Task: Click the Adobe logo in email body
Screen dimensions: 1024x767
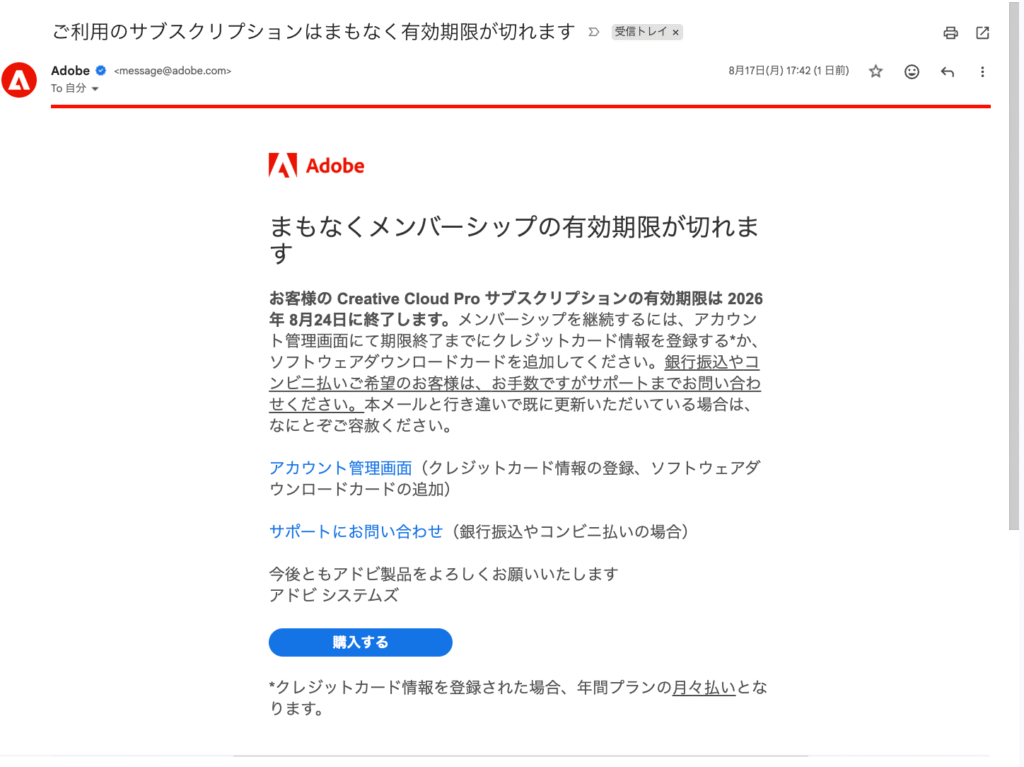Action: click(x=317, y=166)
